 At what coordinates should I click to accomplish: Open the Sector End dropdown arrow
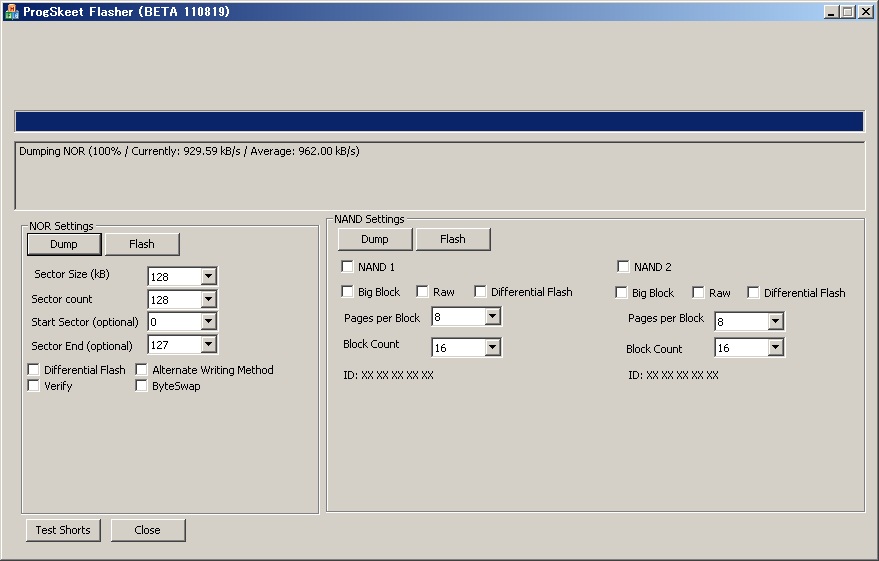coord(209,345)
